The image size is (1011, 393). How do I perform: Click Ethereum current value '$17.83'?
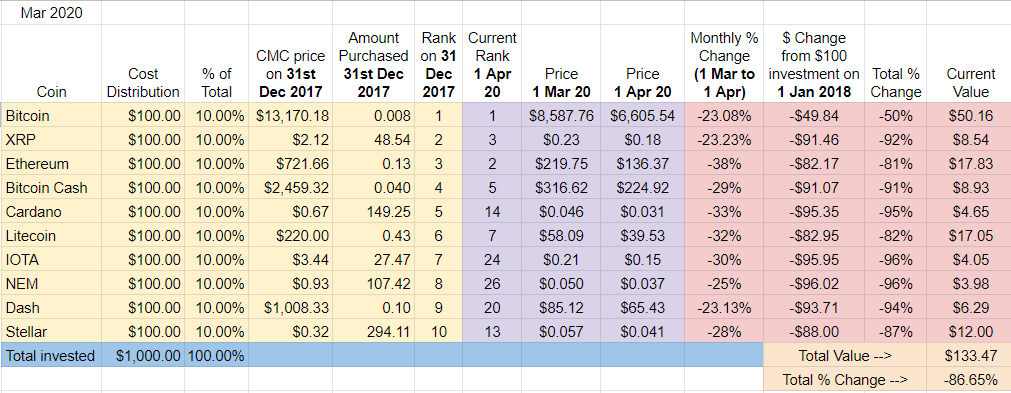click(x=968, y=164)
